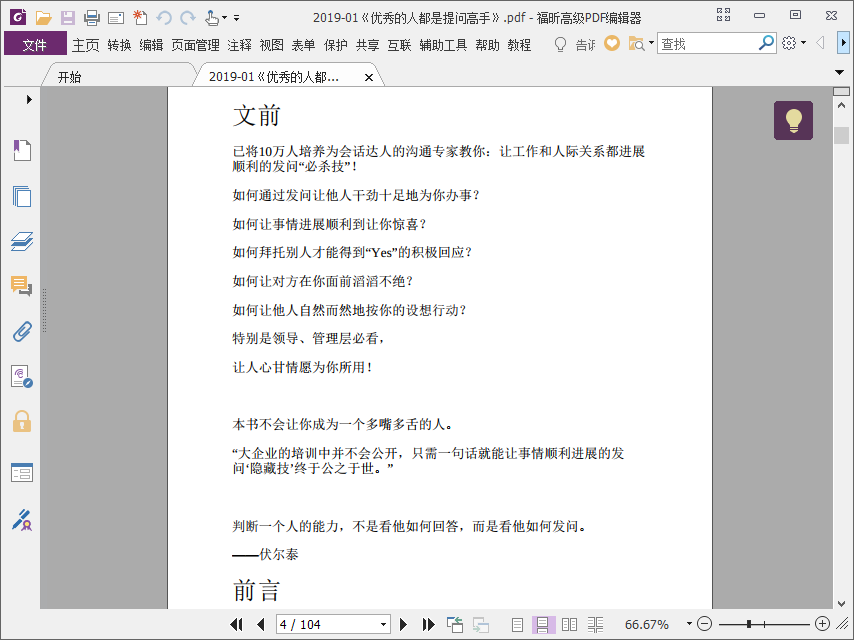
Task: Click the vertical scrollbar thumb
Action: [x=841, y=135]
